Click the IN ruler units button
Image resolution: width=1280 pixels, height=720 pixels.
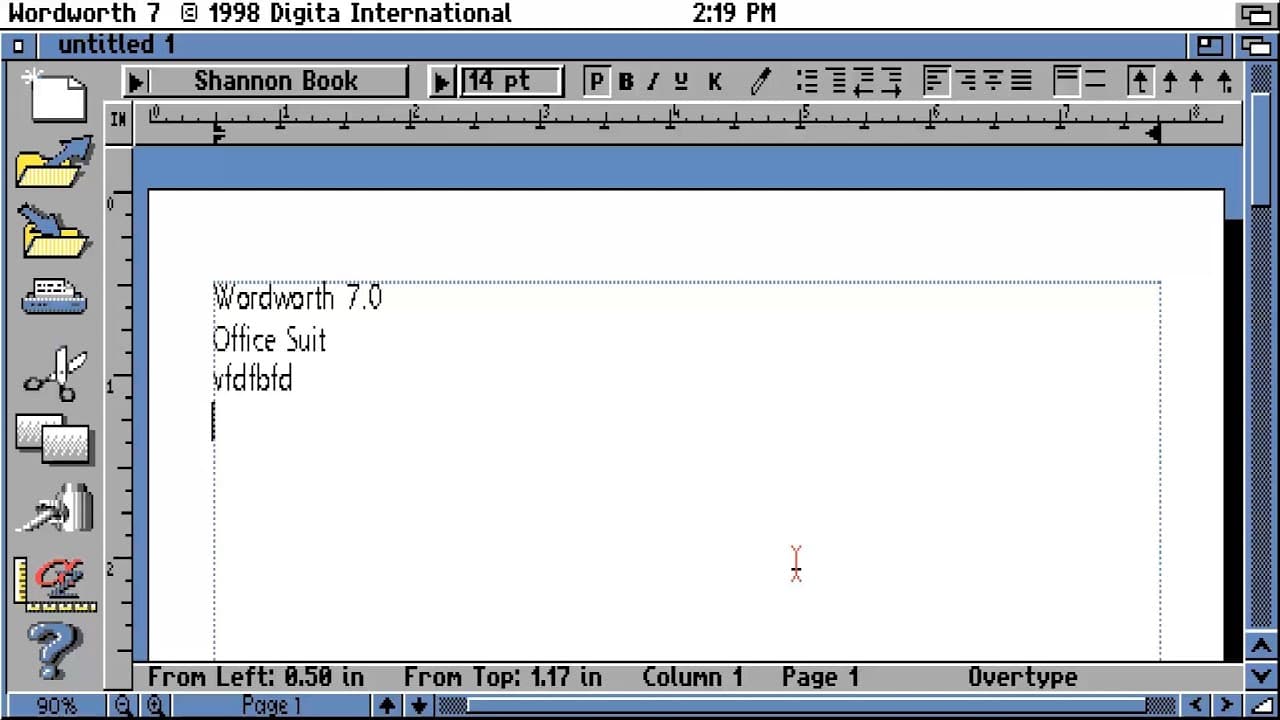point(119,120)
